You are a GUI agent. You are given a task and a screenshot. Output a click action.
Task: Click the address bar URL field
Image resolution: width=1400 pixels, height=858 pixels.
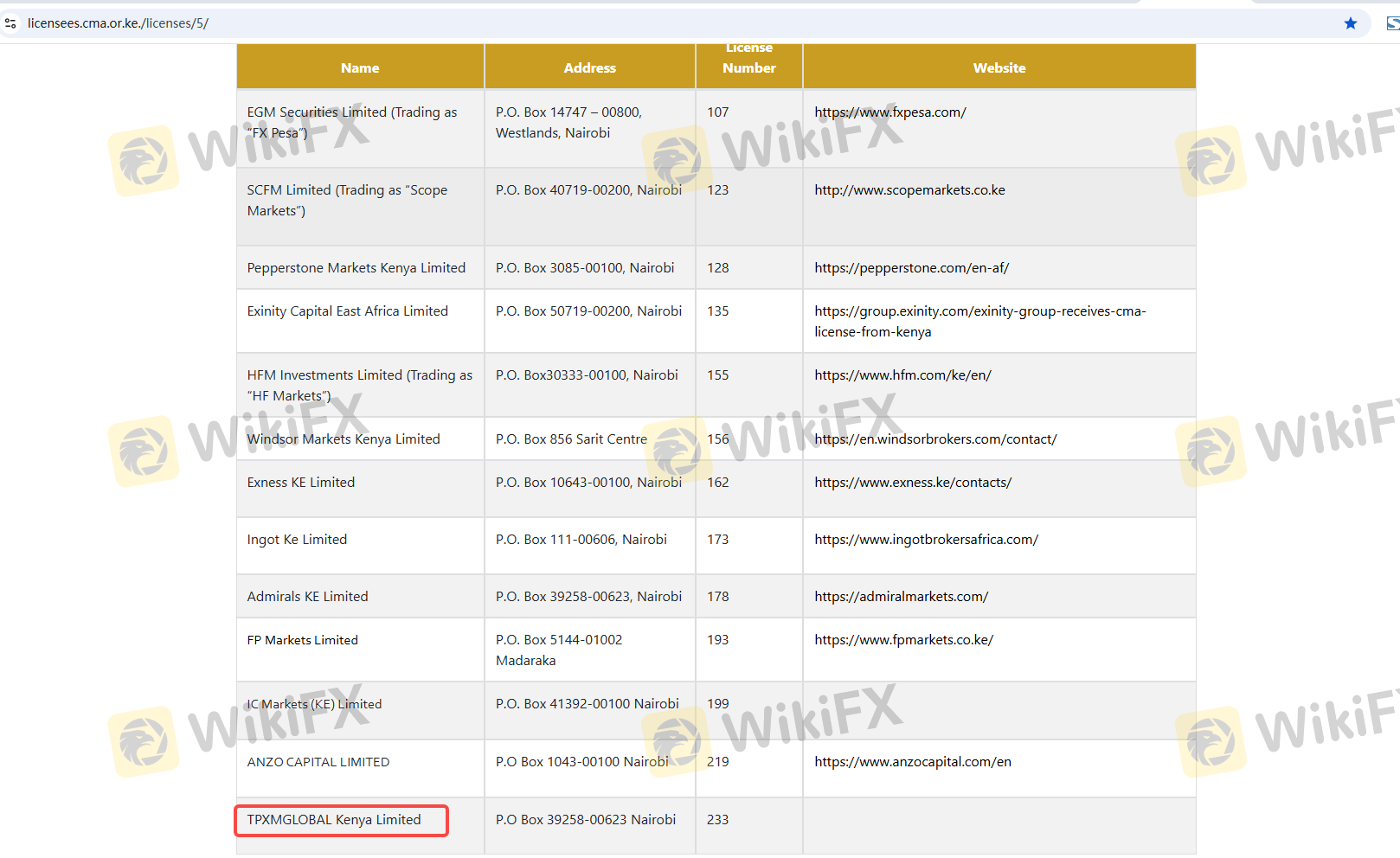coord(684,23)
